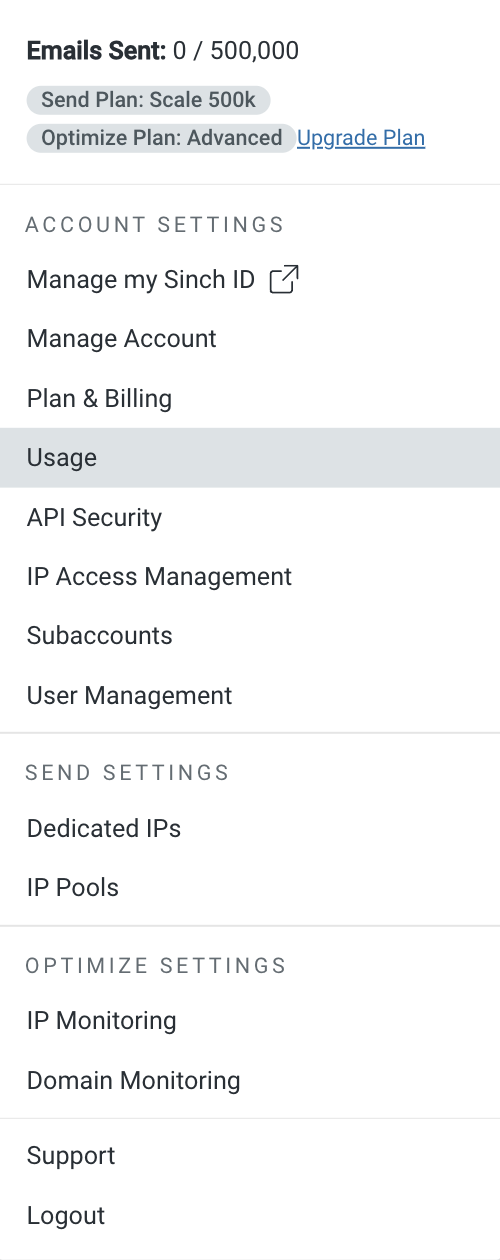Open Manage my Sinch ID
Screen dimensions: 500x1260
250,280
